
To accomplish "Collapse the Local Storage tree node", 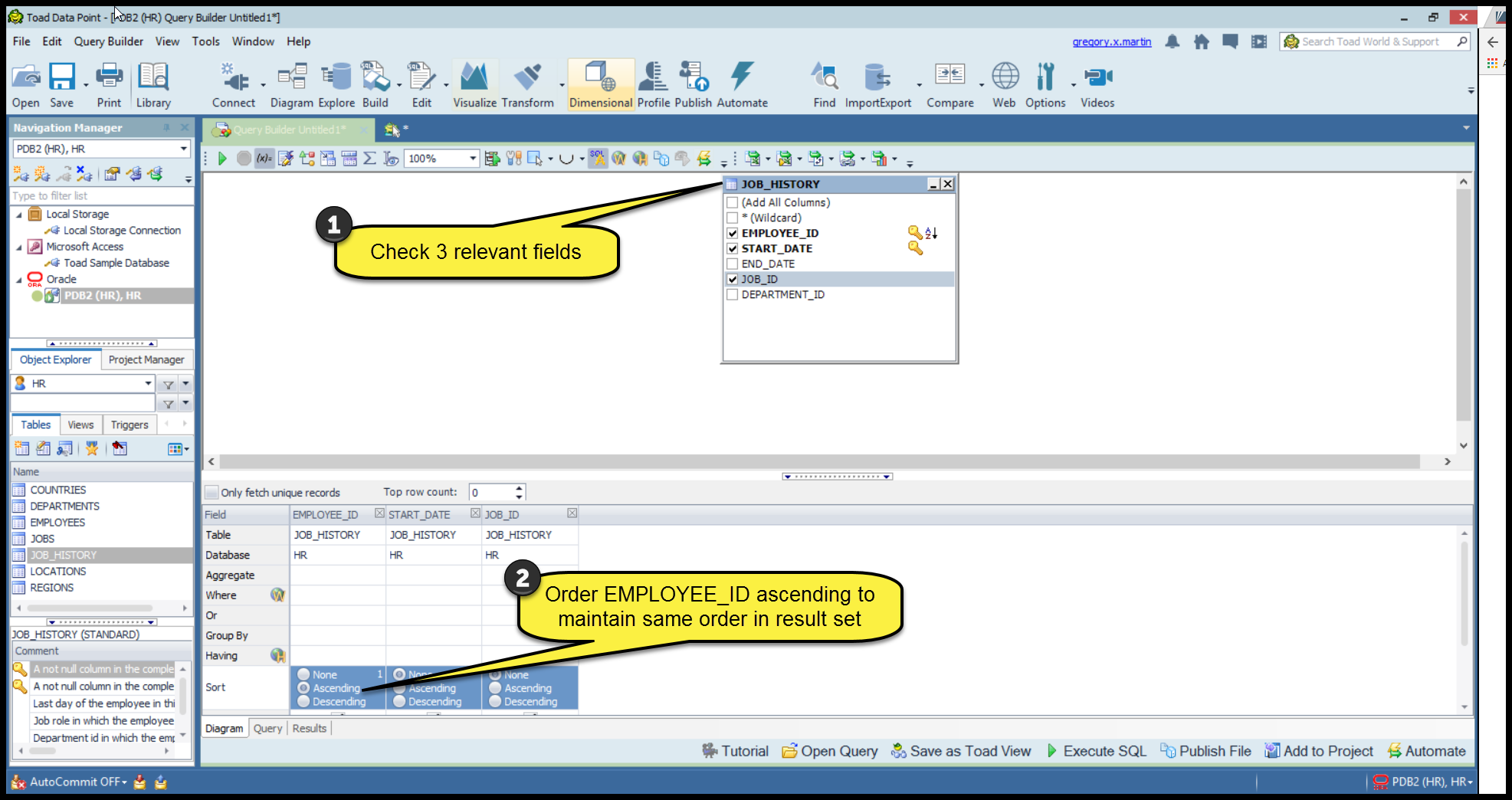I will tap(19, 215).
